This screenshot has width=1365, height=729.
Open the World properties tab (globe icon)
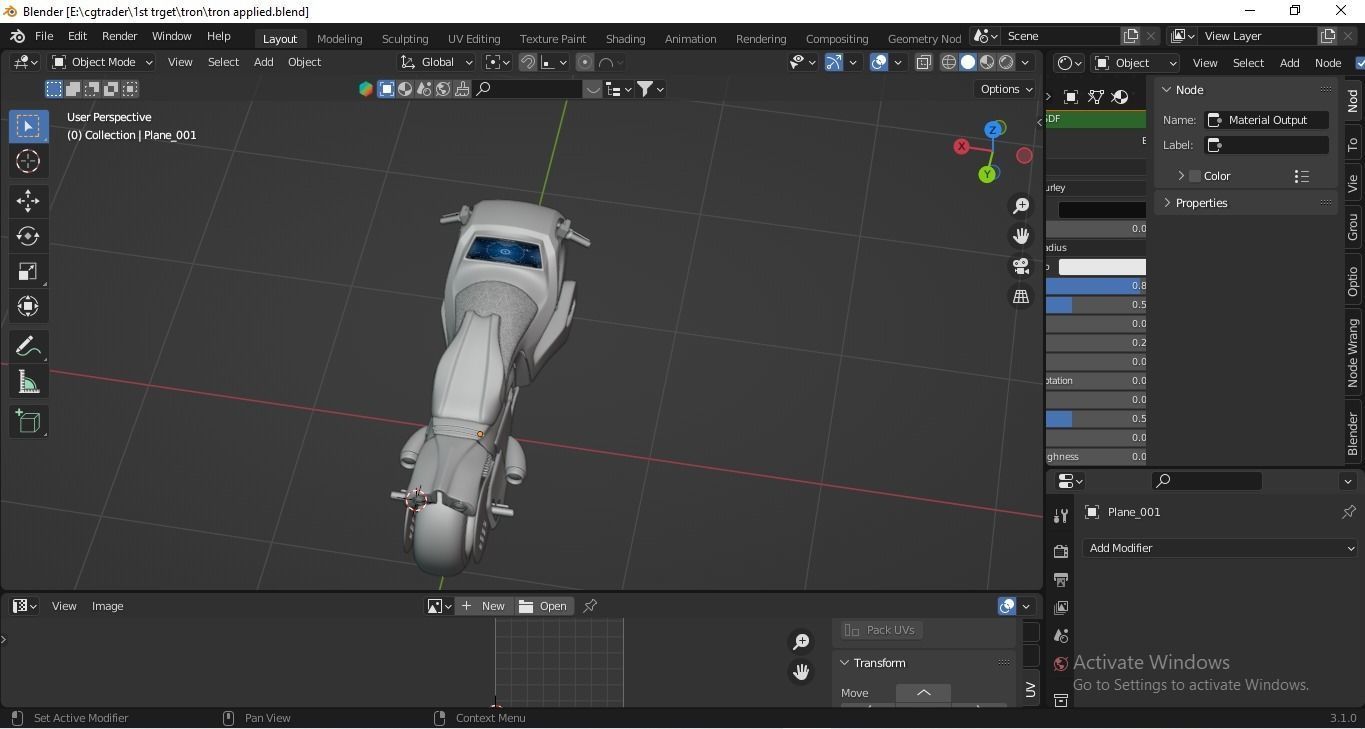point(1061,663)
